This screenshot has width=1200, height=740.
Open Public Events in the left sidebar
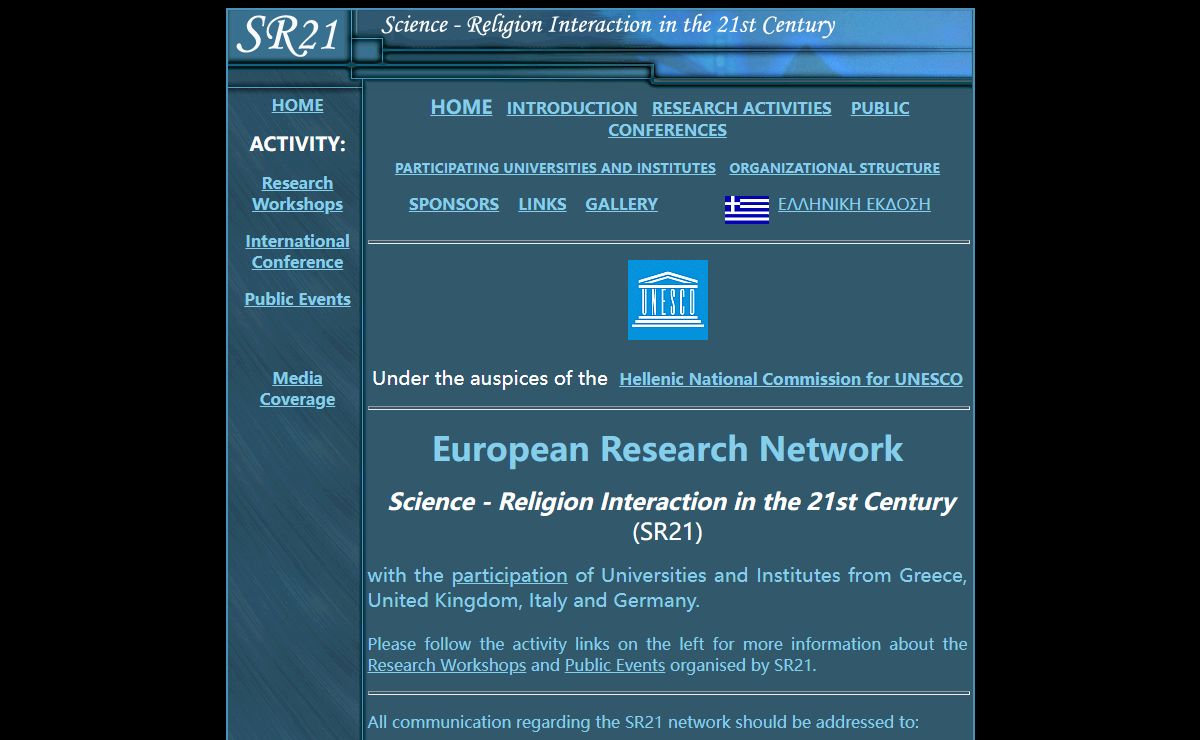(x=297, y=299)
